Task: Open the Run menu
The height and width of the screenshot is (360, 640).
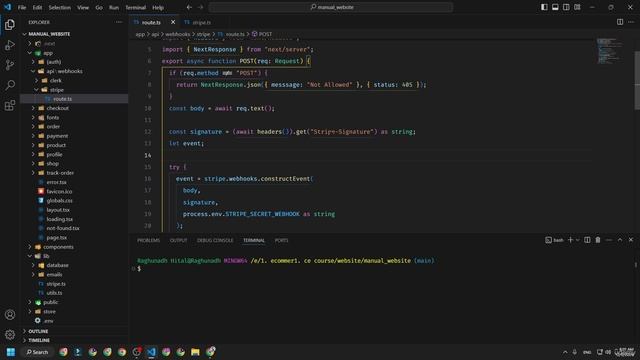Action: point(114,7)
